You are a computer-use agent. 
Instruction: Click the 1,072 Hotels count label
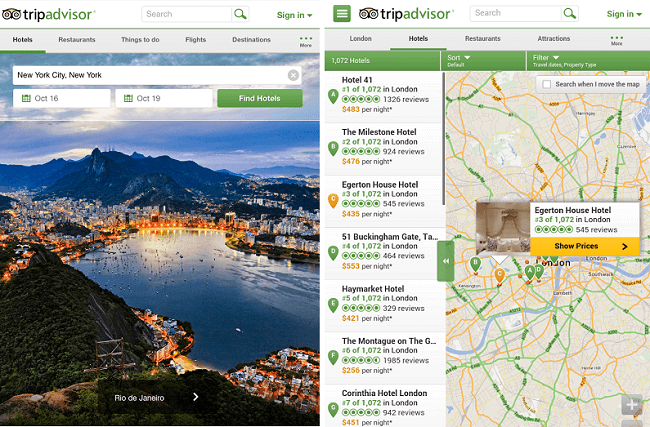(x=350, y=61)
